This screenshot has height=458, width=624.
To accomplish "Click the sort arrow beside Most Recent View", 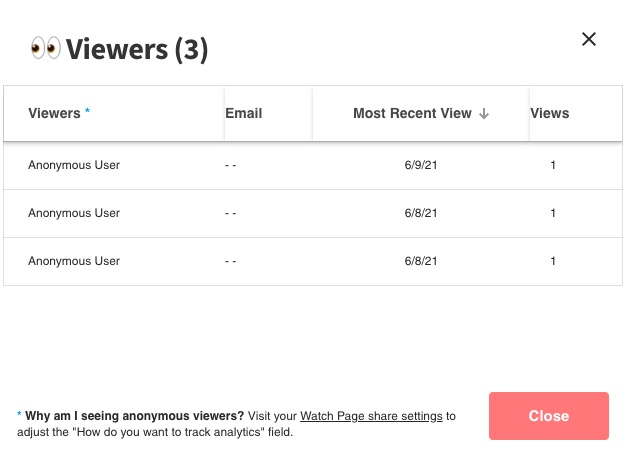I will point(484,114).
